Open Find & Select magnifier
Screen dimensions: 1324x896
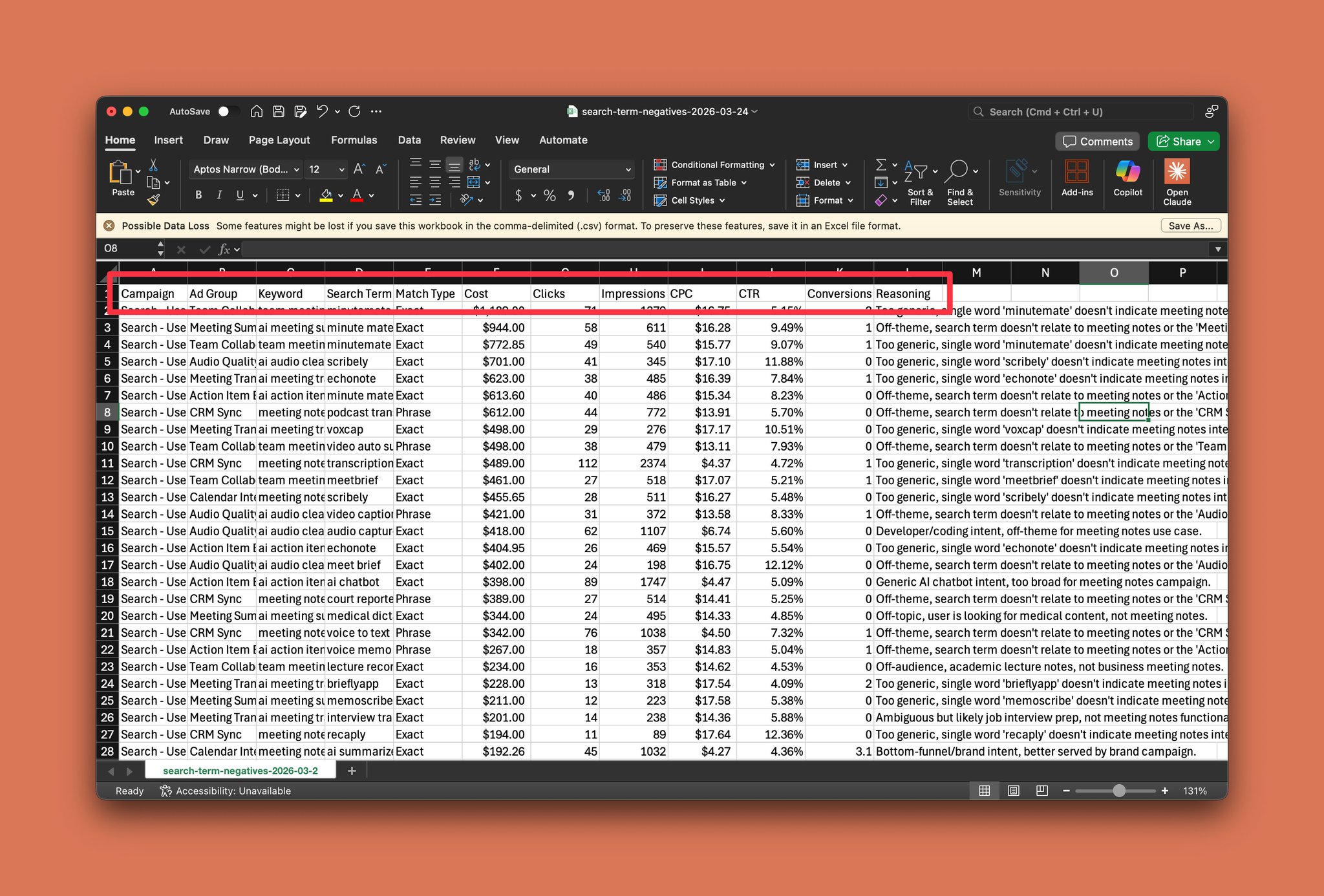(x=960, y=183)
